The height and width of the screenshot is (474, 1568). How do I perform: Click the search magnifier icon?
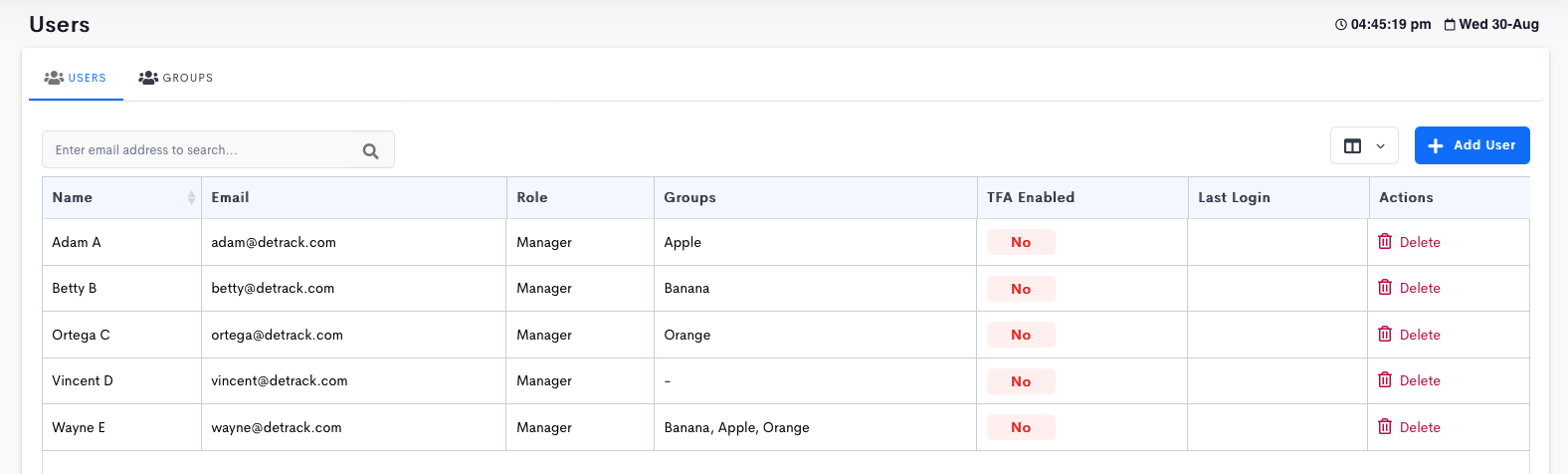[x=370, y=151]
